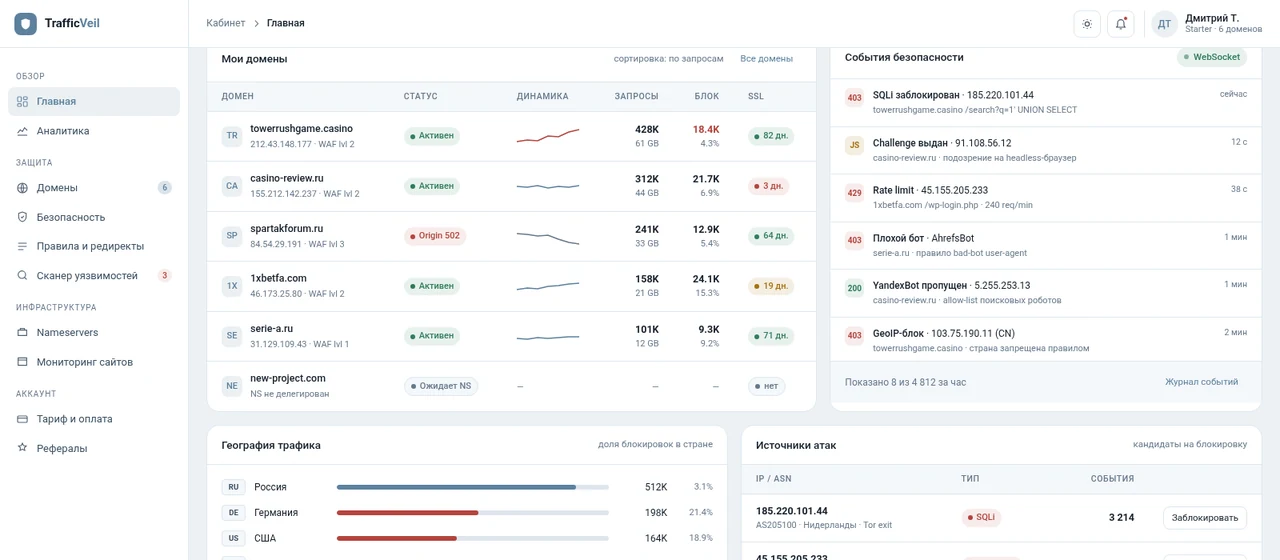Change сортировка: по запросам sorting

coord(668,59)
